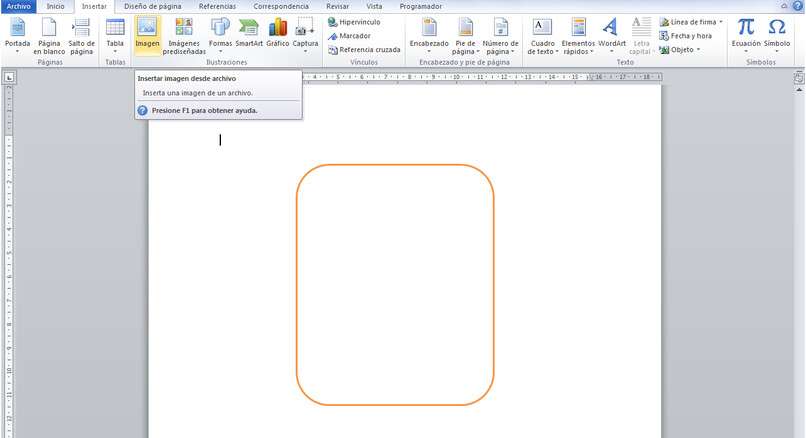The height and width of the screenshot is (438, 806).
Task: Open Word help question mark icon
Action: [797, 6]
